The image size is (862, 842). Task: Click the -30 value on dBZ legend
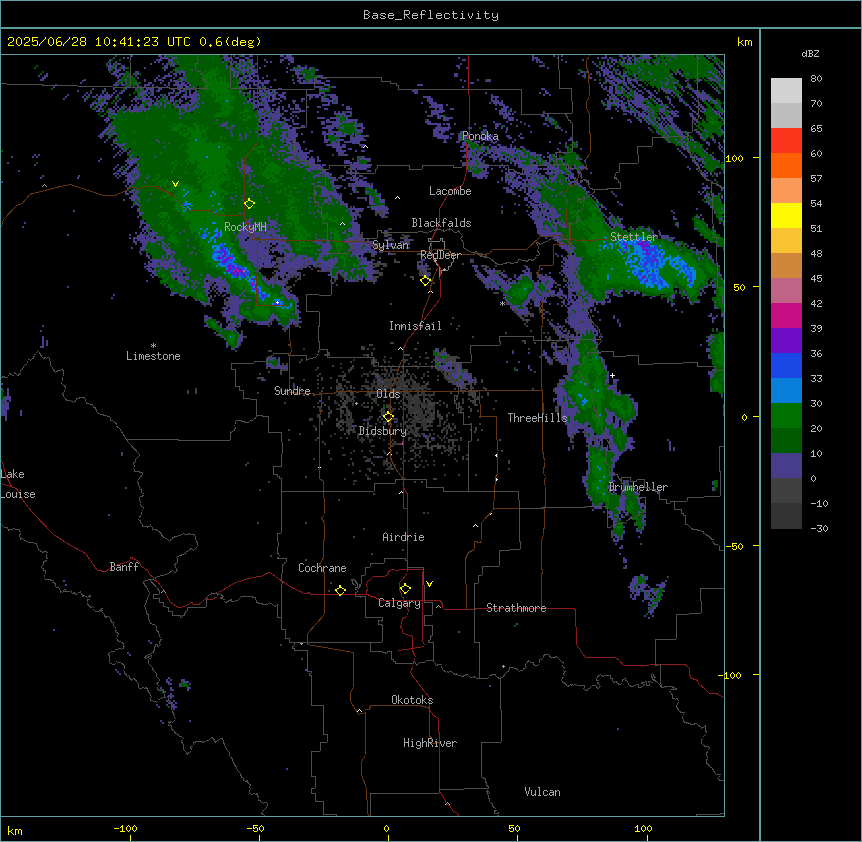pos(819,528)
